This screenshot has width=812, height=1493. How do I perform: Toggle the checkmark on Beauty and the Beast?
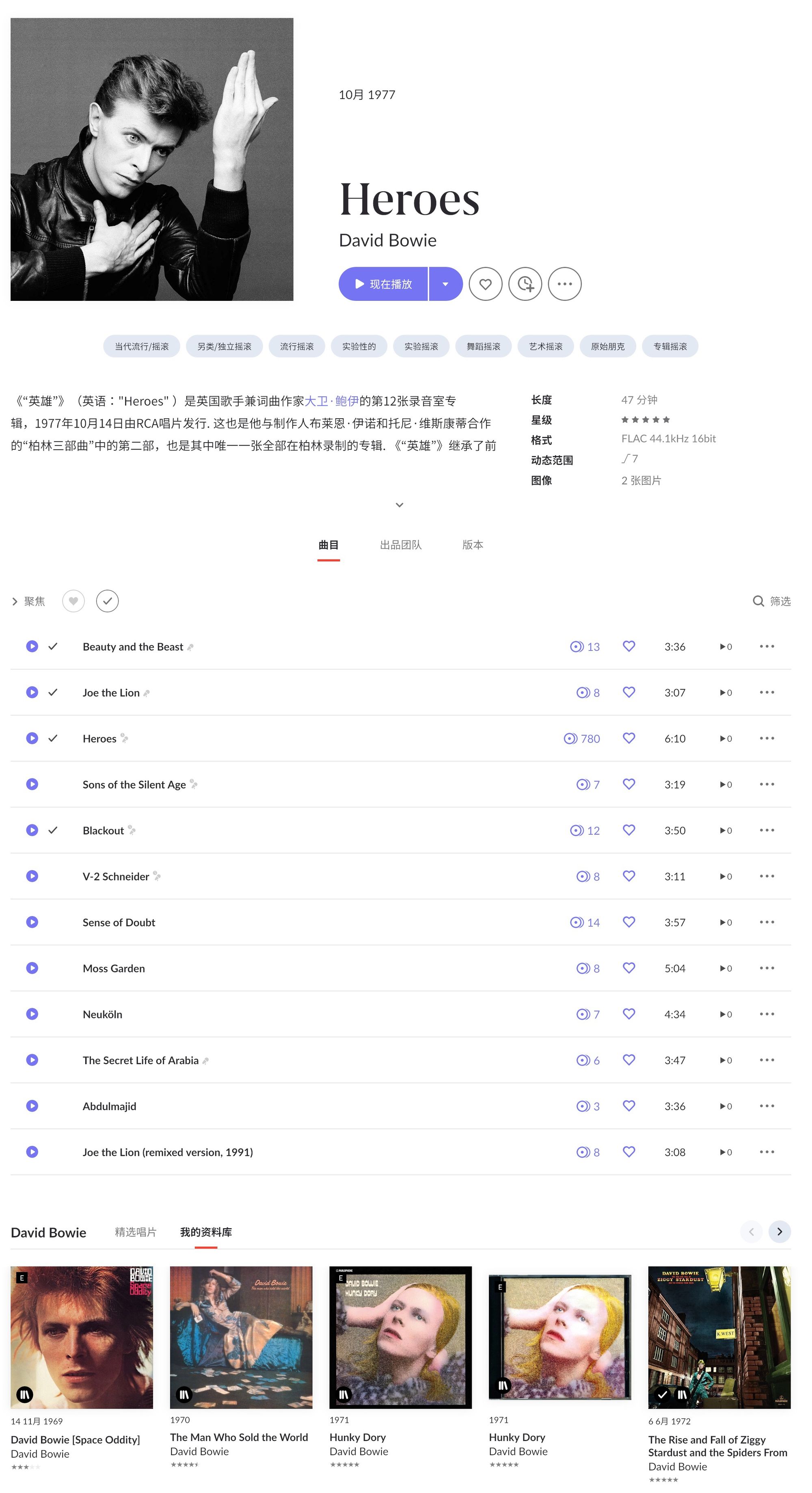[53, 646]
